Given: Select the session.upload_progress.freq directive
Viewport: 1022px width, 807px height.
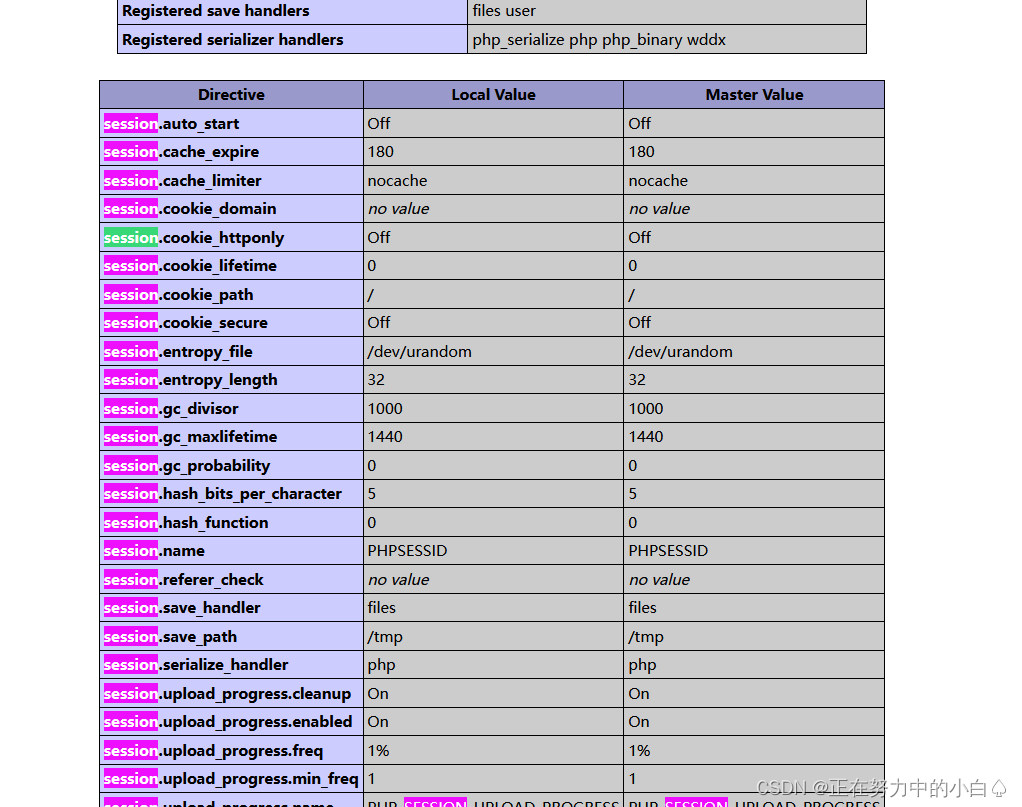Looking at the screenshot, I should pos(231,751).
